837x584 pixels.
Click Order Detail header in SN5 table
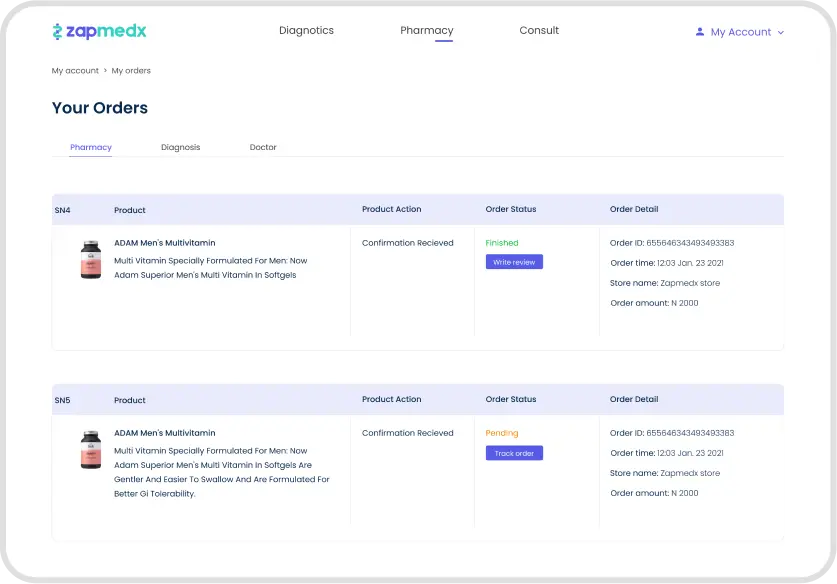(x=634, y=399)
